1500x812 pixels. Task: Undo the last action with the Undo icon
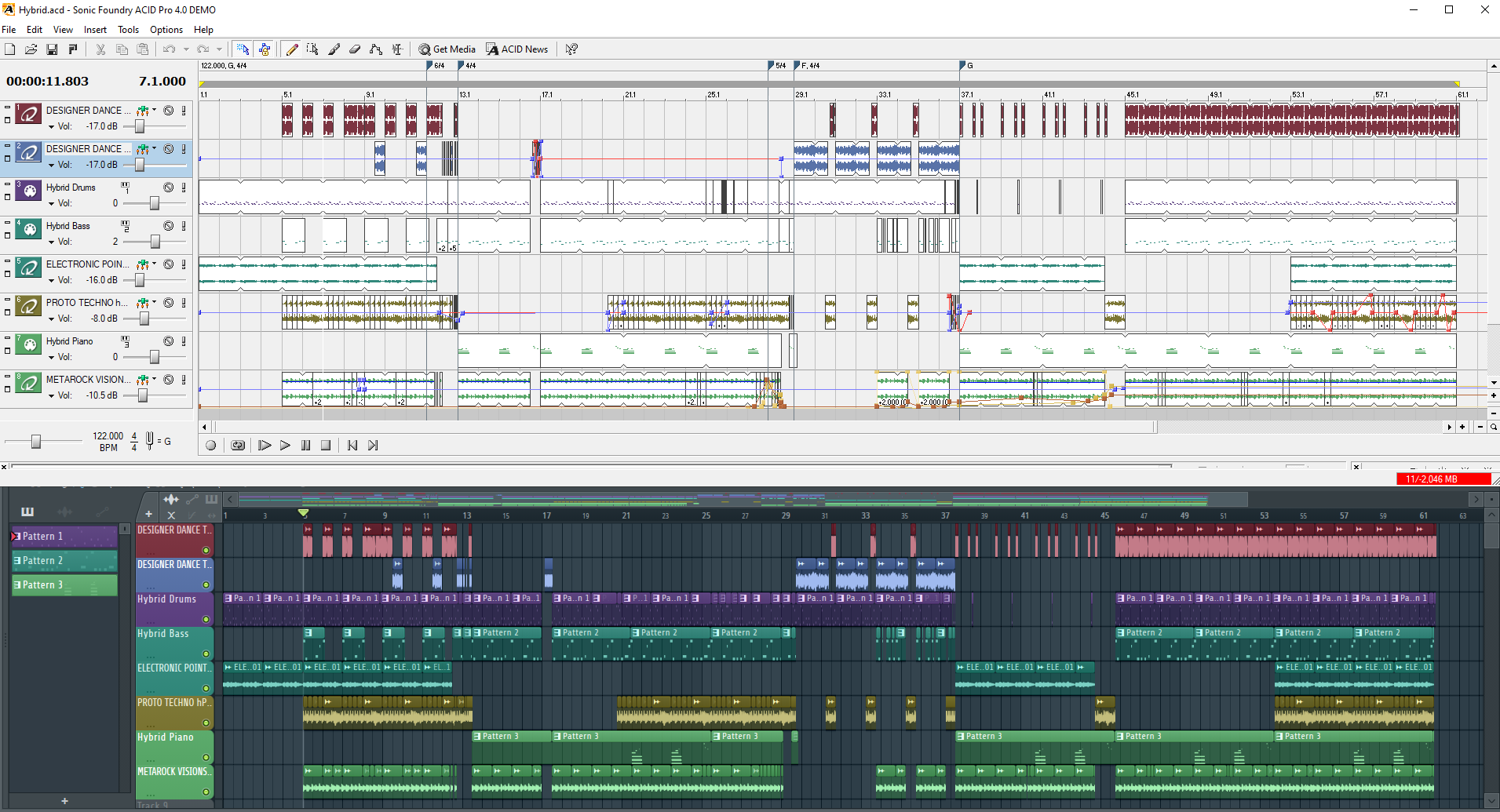click(169, 49)
